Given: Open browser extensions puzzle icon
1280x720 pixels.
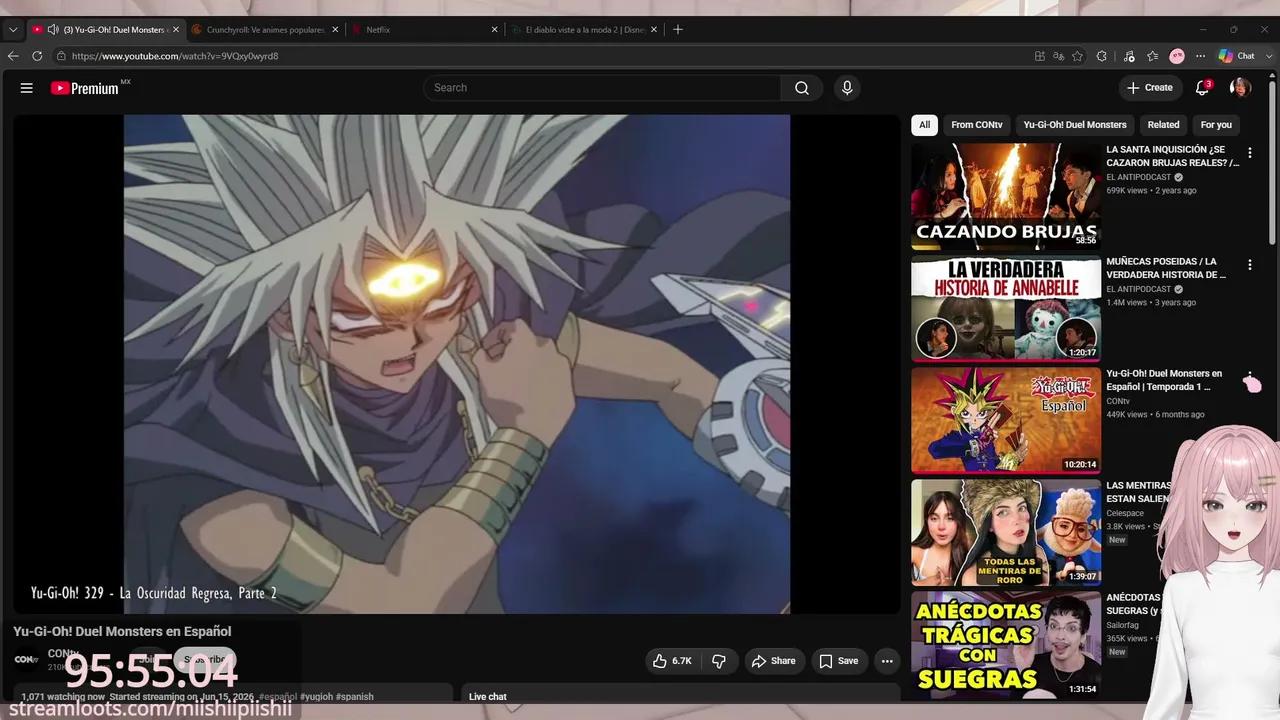Looking at the screenshot, I should (1102, 56).
